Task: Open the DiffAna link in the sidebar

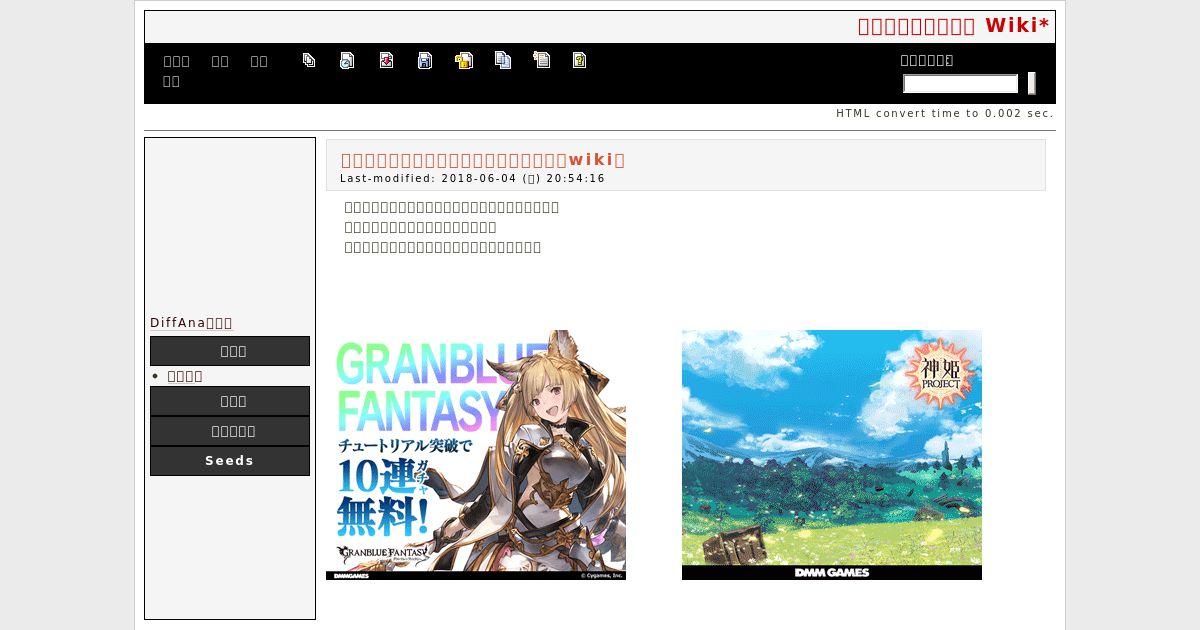Action: 191,323
